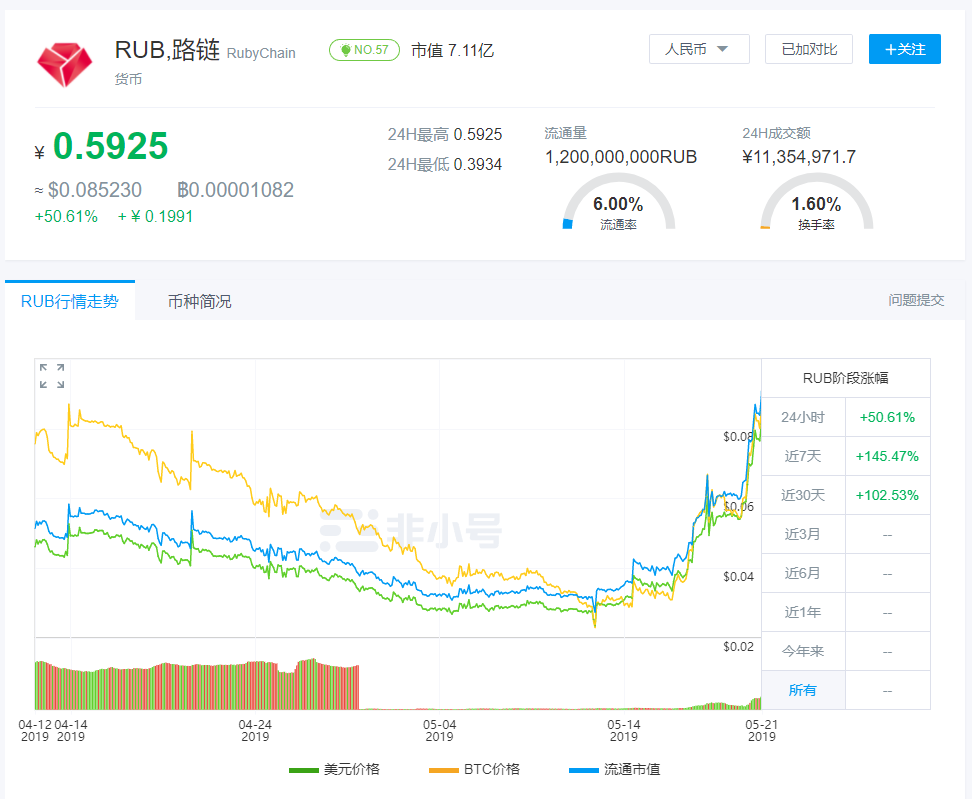Click the 1.60% 换手率 gauge

(x=816, y=203)
